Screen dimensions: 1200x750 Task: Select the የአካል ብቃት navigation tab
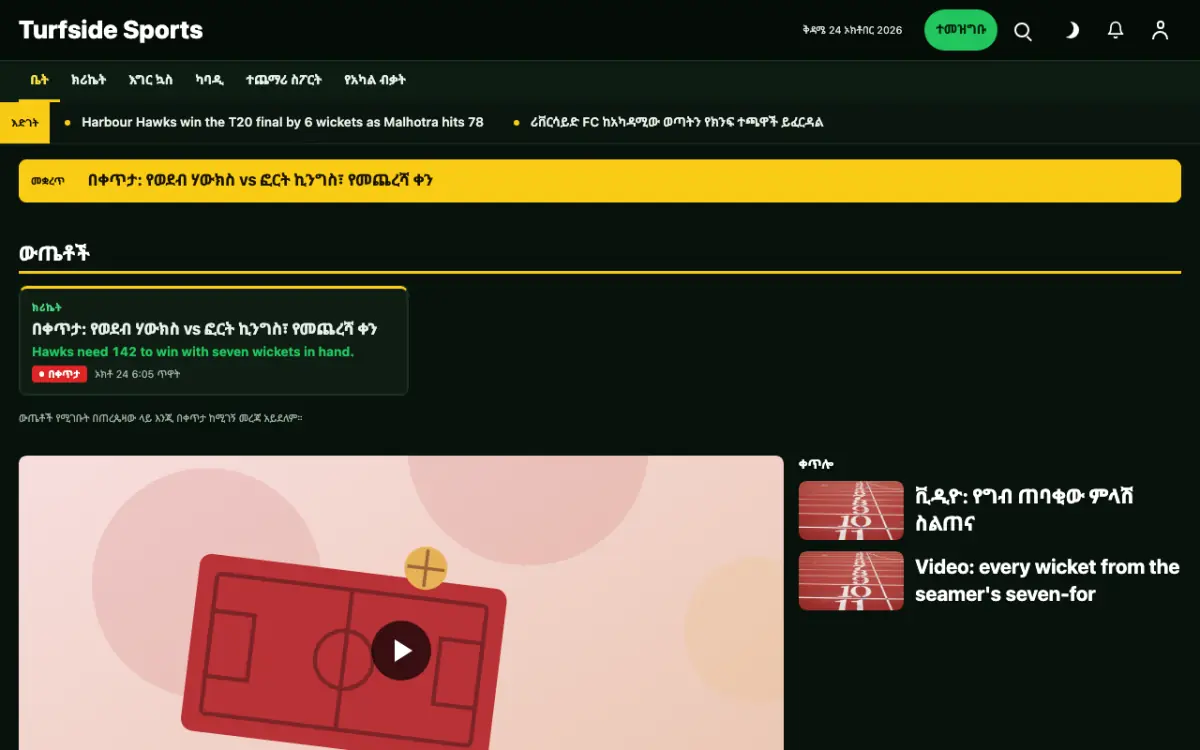(375, 80)
